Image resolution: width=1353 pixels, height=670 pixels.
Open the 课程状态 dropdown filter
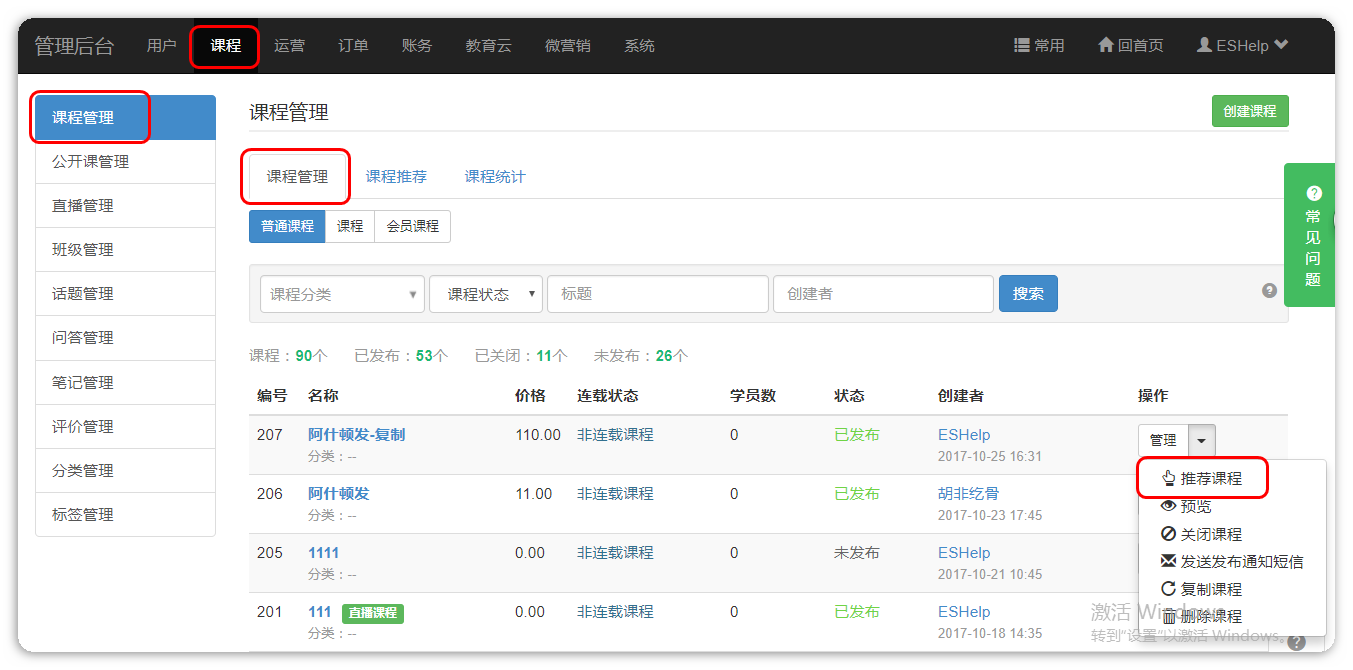(486, 294)
